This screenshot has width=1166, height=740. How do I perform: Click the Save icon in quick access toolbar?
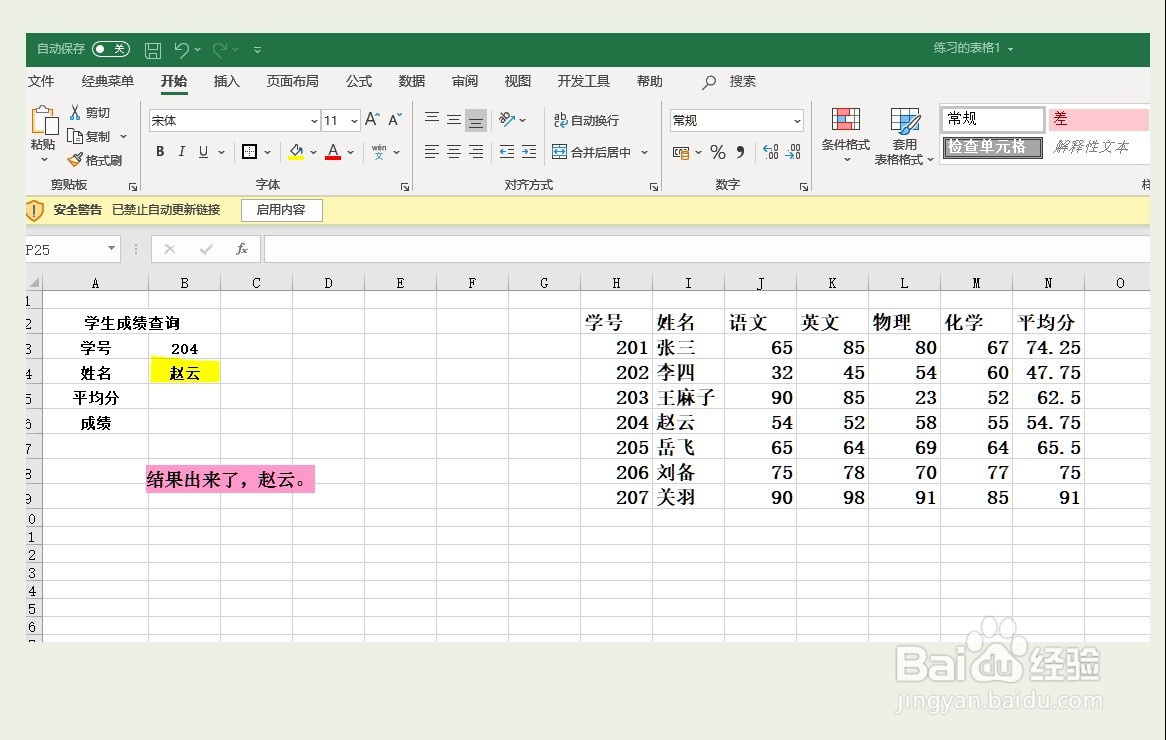tap(152, 49)
